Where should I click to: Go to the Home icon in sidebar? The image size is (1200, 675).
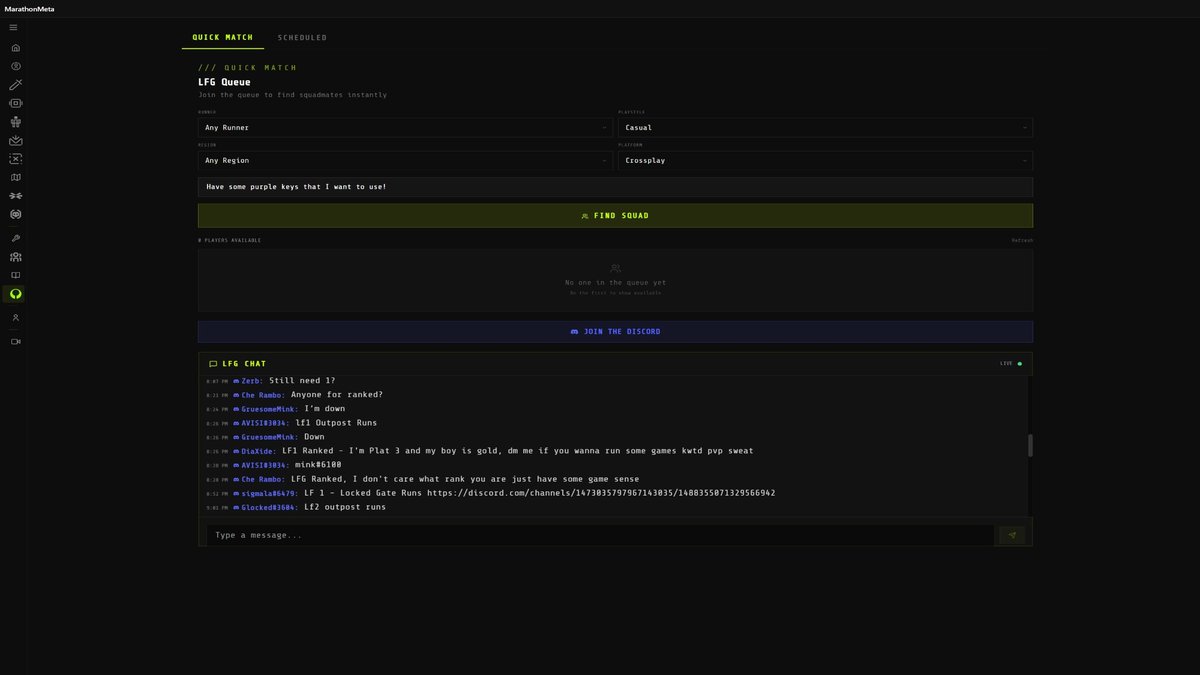(x=15, y=48)
